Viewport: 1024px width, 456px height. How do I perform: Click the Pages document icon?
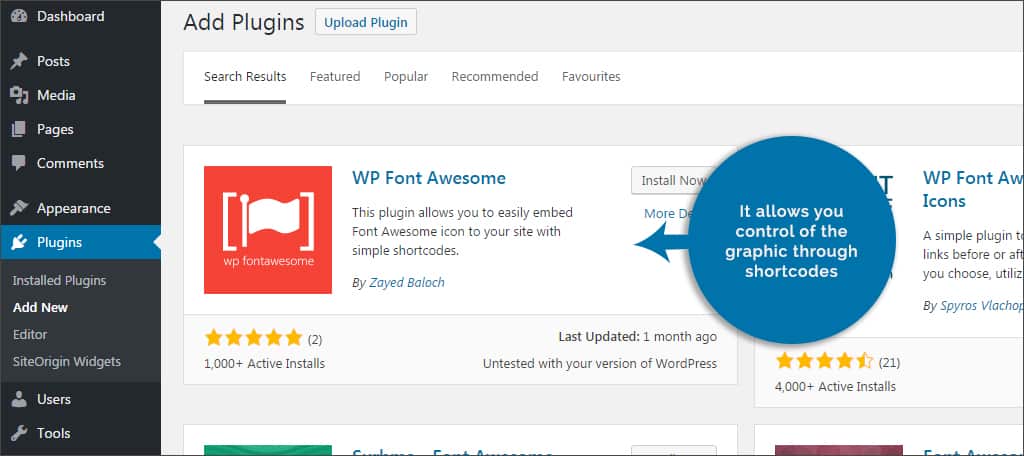tap(19, 129)
